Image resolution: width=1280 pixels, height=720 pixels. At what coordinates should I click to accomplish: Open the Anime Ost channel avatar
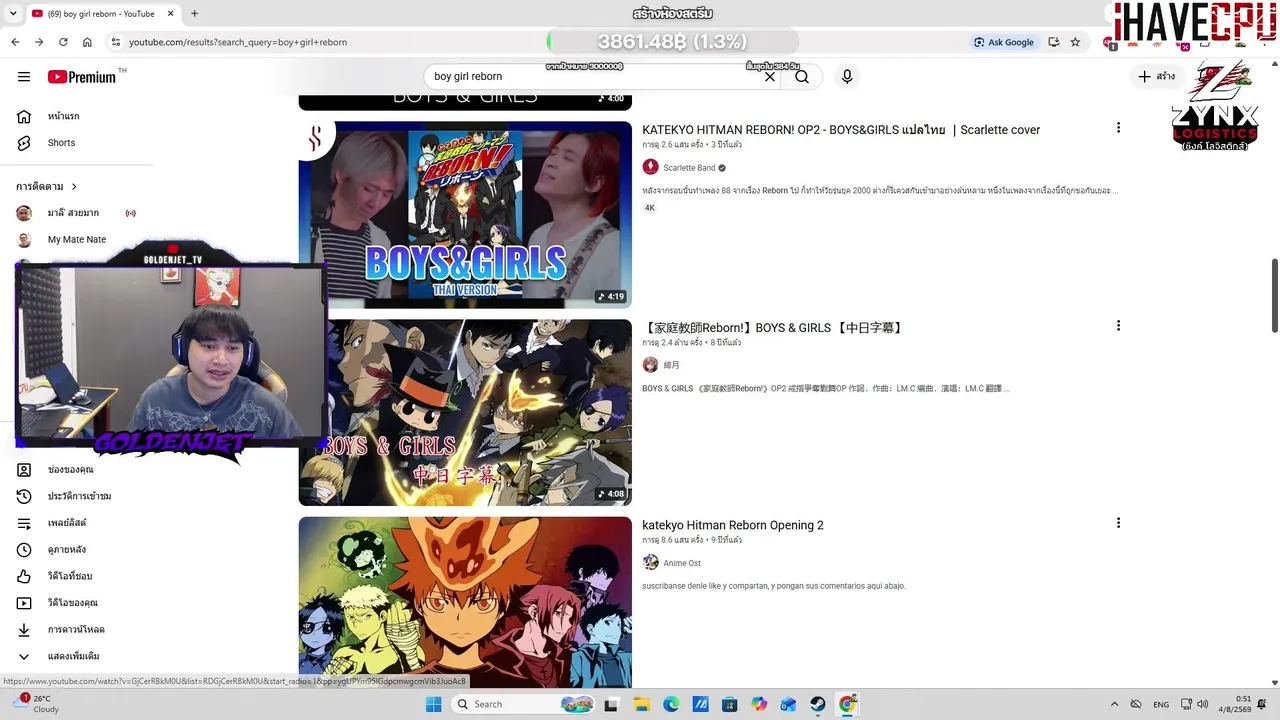[650, 562]
